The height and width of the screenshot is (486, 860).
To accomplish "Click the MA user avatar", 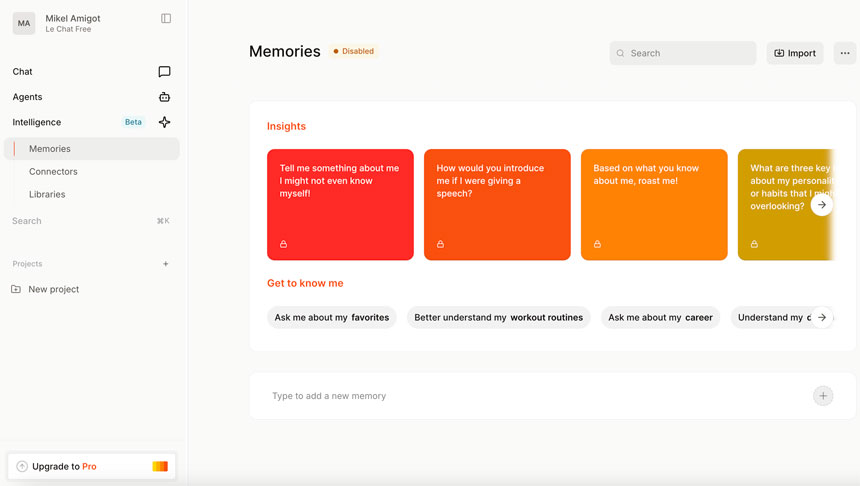I will 24,23.
